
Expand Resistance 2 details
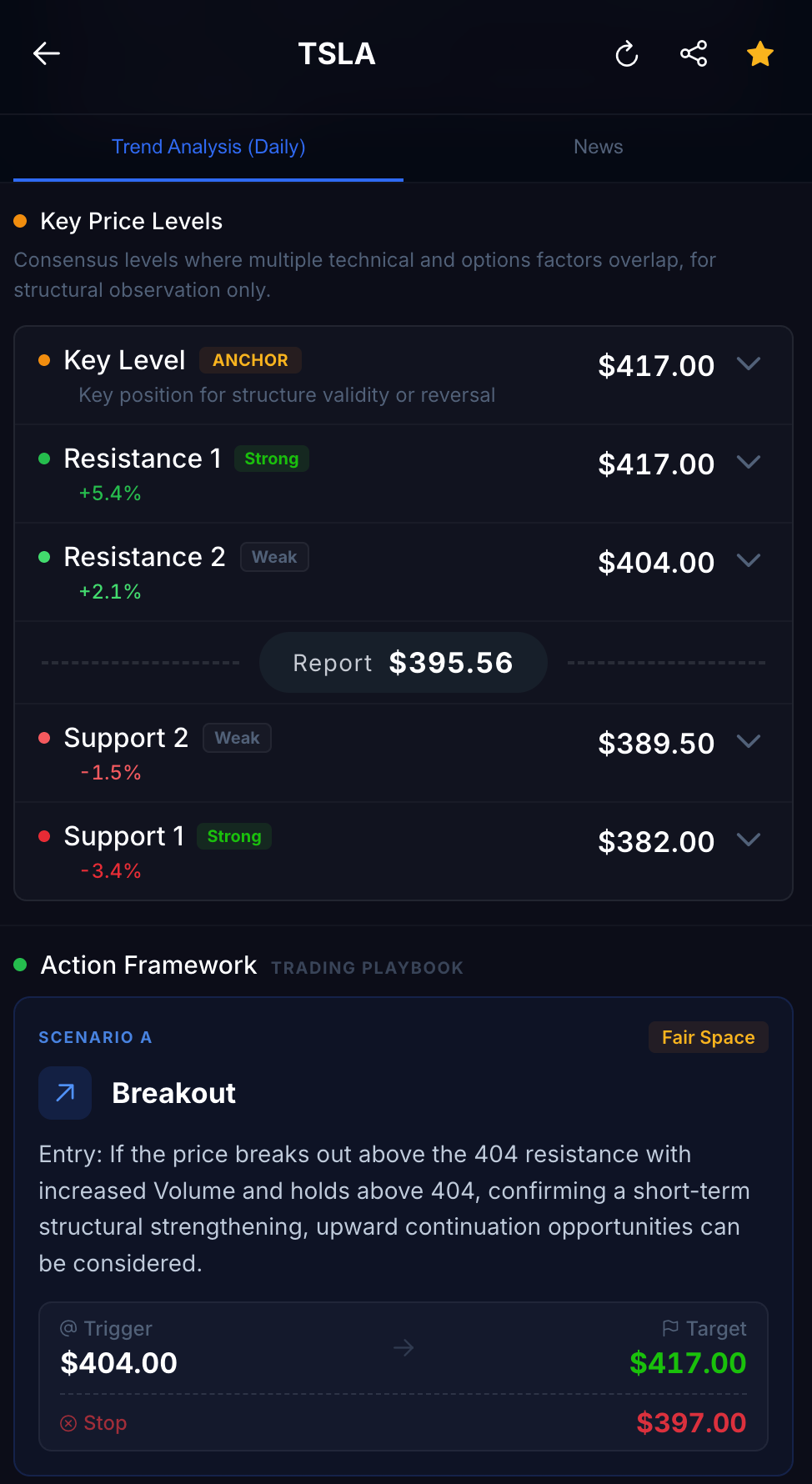(749, 560)
